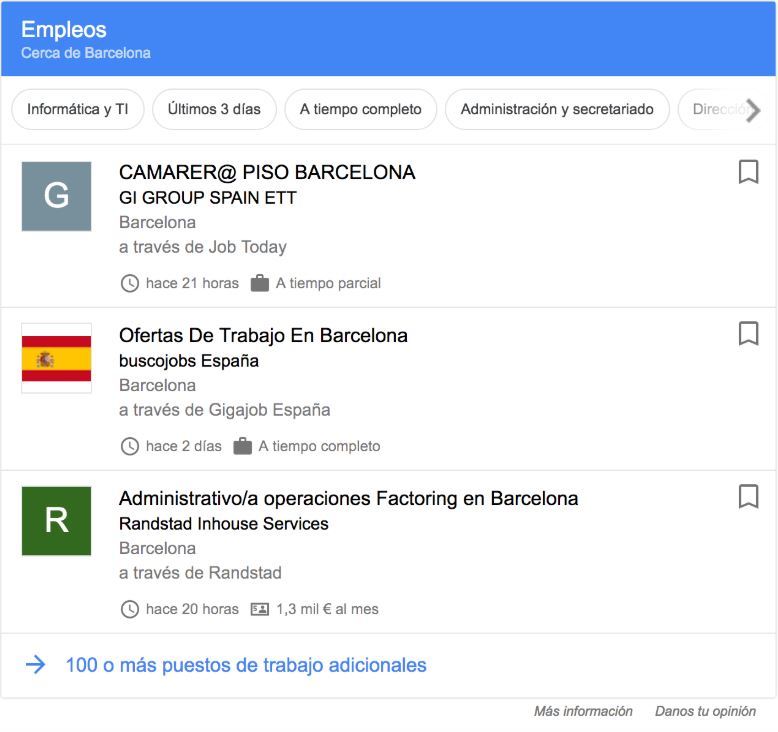Click a través de Randstad text
Image resolution: width=778 pixels, height=732 pixels.
click(x=200, y=573)
